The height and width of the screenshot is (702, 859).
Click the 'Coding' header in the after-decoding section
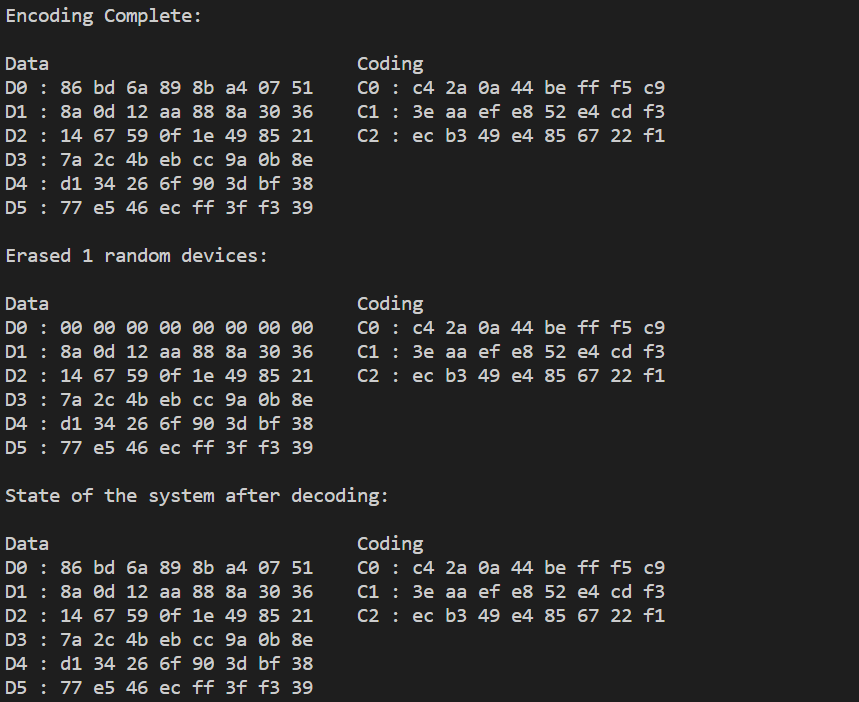(390, 544)
